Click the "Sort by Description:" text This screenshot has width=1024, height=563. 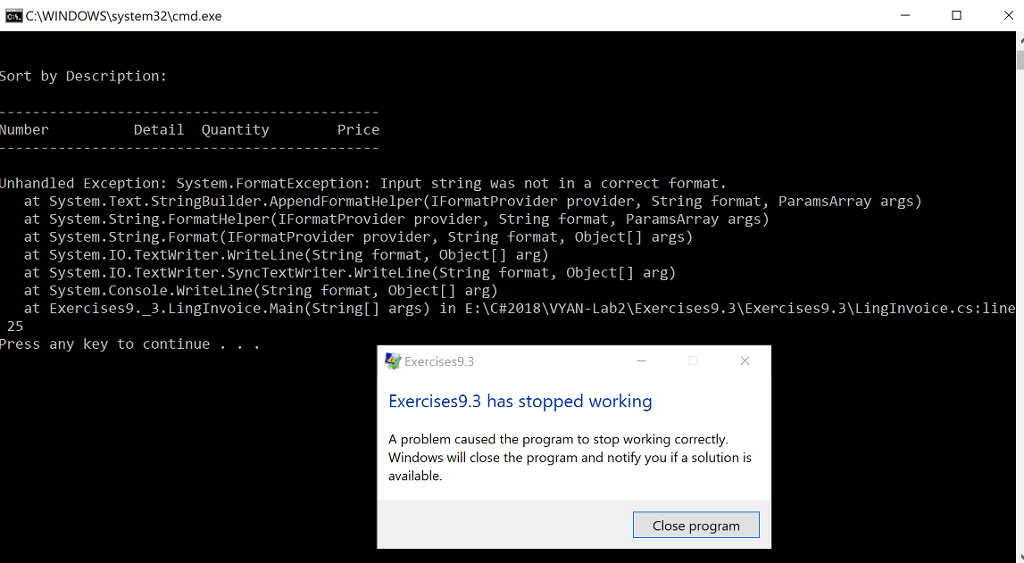[x=83, y=76]
